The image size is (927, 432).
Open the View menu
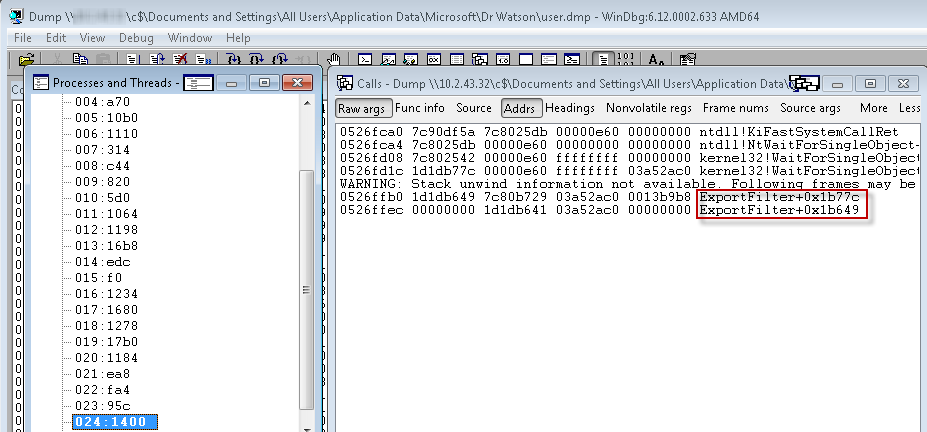point(92,38)
